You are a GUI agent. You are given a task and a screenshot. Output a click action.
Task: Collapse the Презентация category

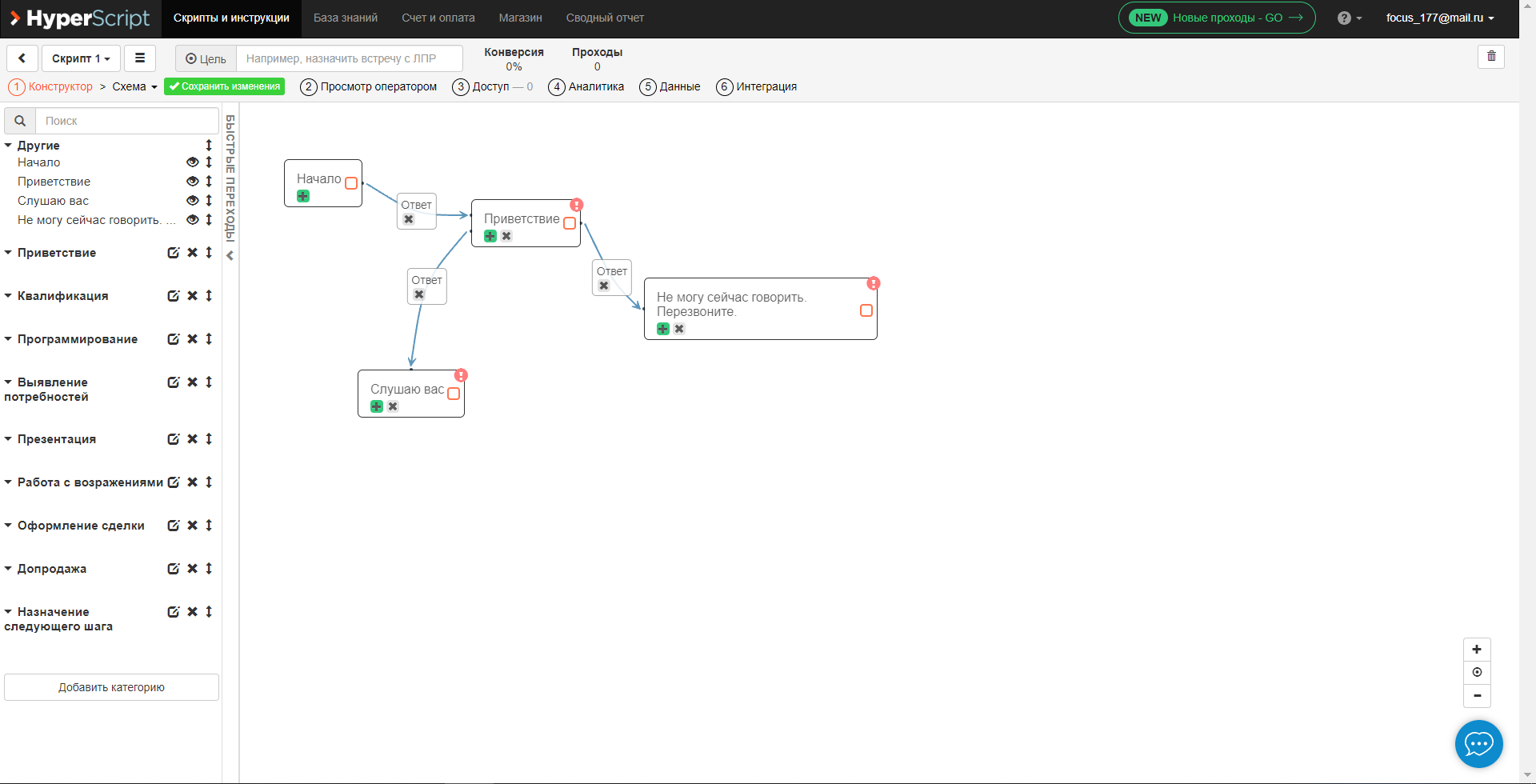coord(8,439)
